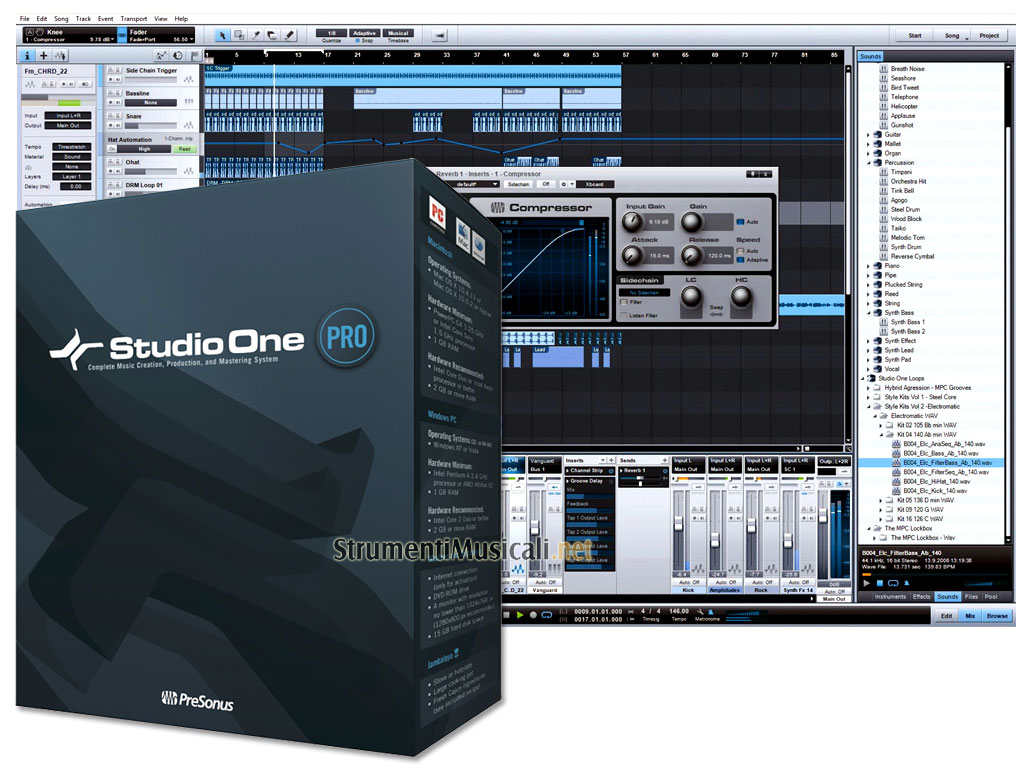Open the Inspector with the 'i' button
The height and width of the screenshot is (768, 1024).
pyautogui.click(x=27, y=56)
